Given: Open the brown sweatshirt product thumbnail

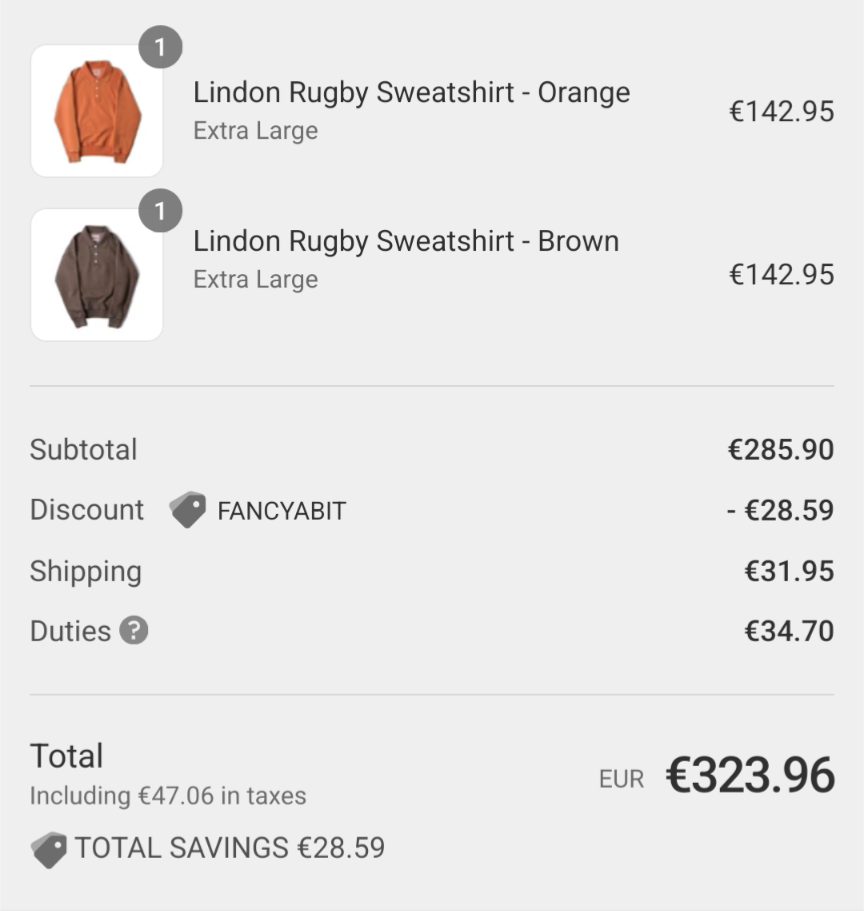Looking at the screenshot, I should click(x=96, y=275).
